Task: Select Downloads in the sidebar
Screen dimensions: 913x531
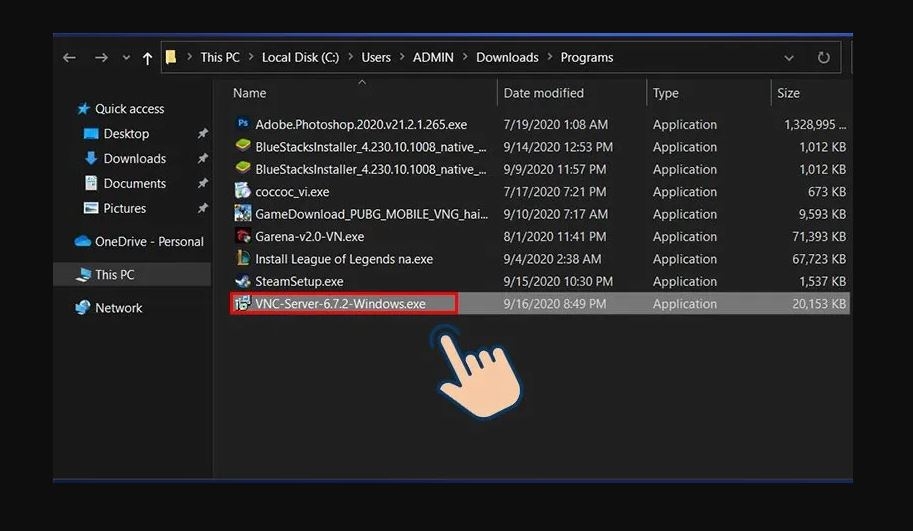Action: click(135, 158)
